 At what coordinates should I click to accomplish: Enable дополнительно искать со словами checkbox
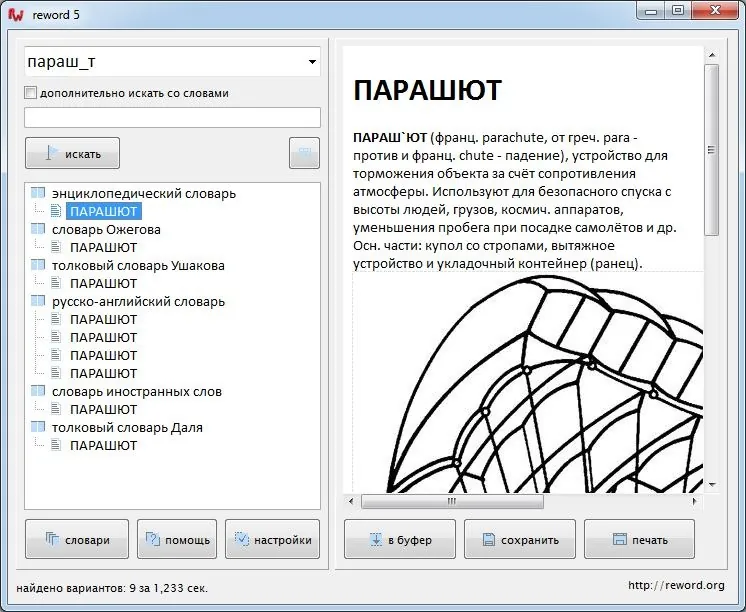(x=30, y=93)
